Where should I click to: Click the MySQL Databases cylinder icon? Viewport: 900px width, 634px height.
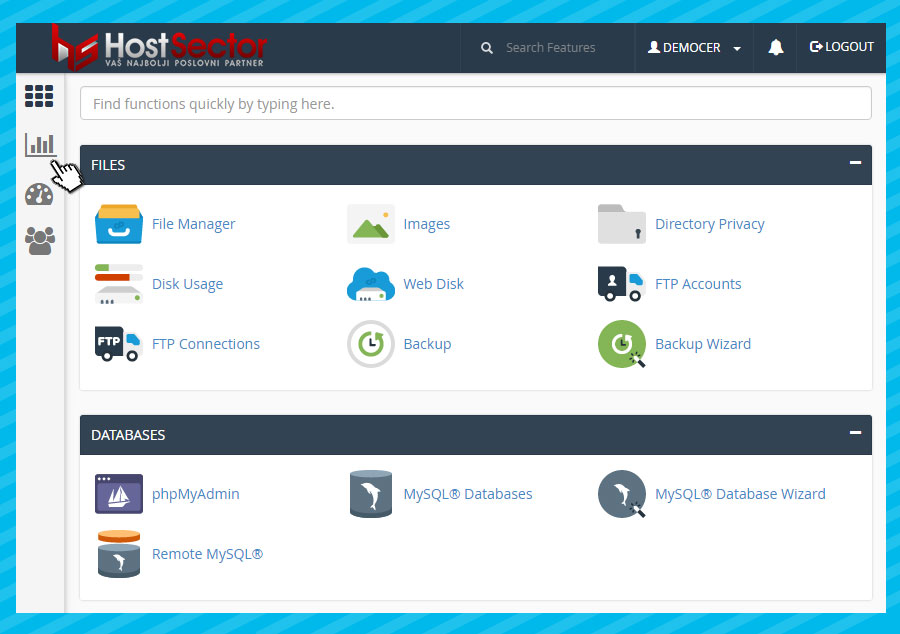(371, 494)
